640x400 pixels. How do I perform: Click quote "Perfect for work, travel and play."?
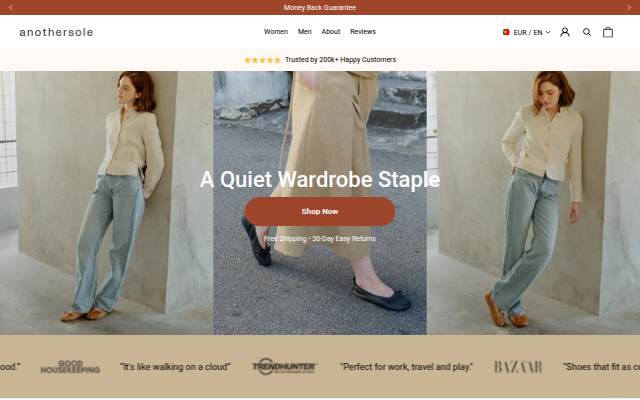coord(407,367)
